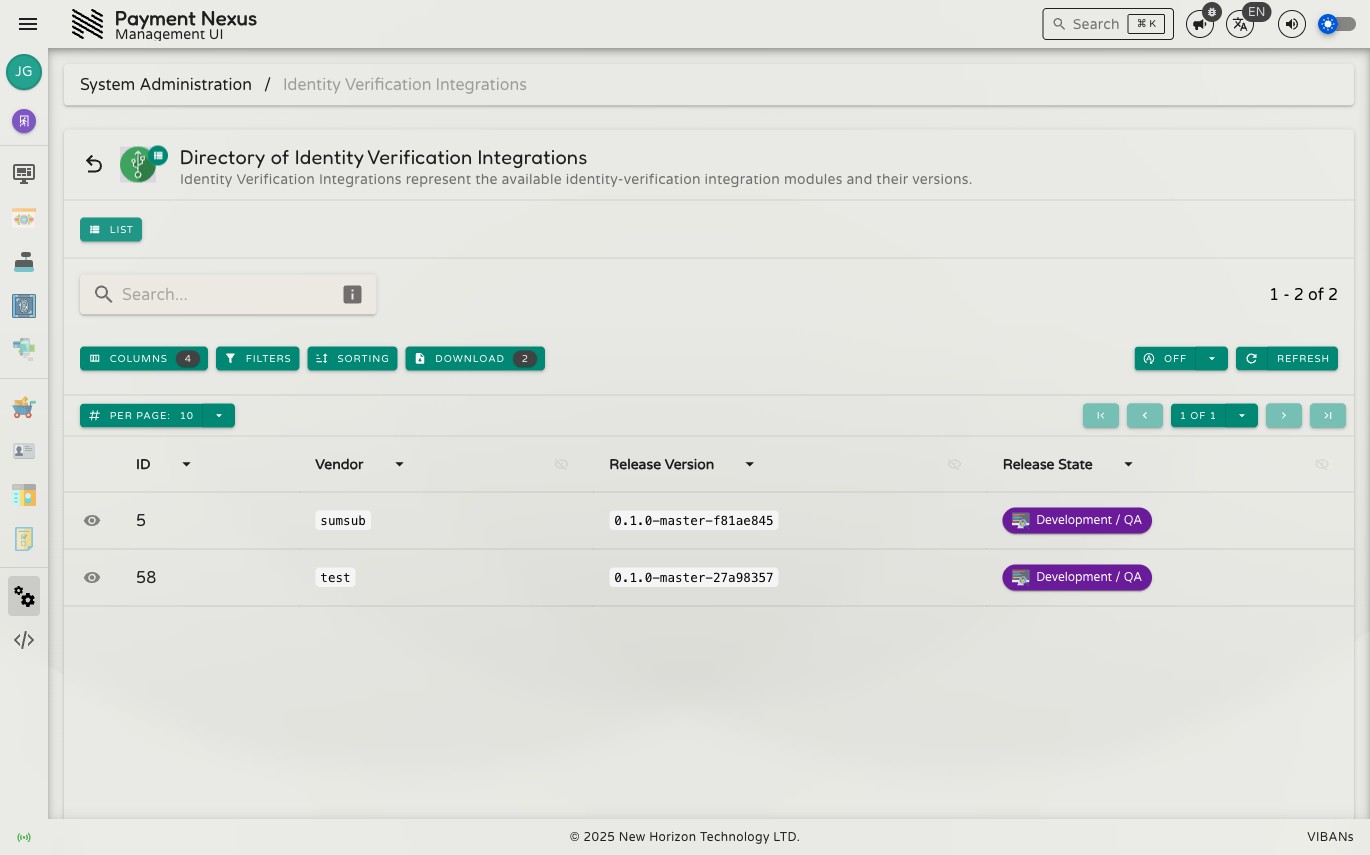The height and width of the screenshot is (855, 1370).
Task: Open the Release State column dropdown
Action: [x=1128, y=464]
